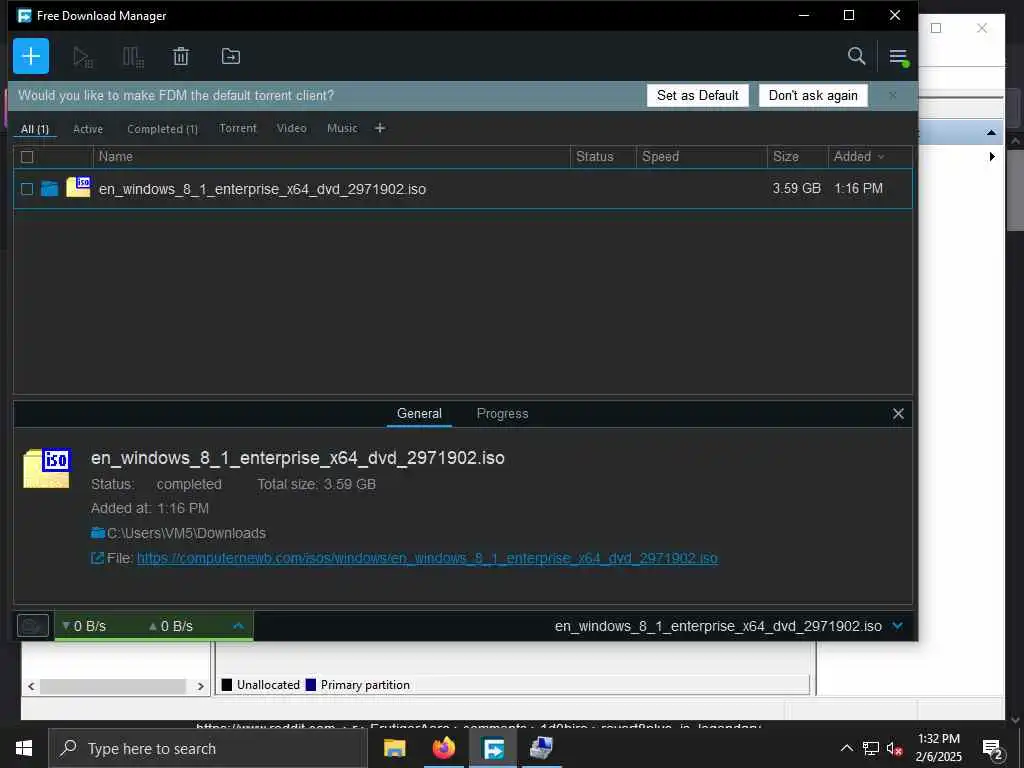
Task: Click the external-link icon beside File
Action: [x=97, y=558]
